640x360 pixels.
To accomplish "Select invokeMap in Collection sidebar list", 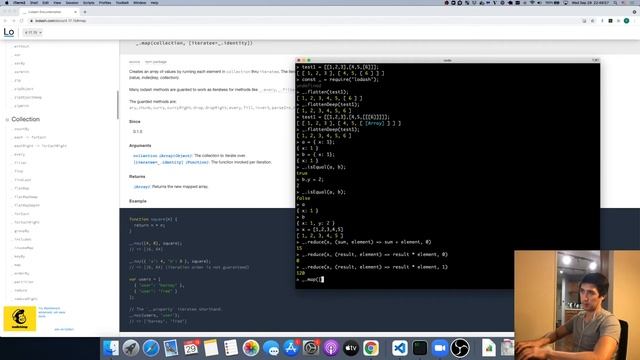I will (24, 248).
